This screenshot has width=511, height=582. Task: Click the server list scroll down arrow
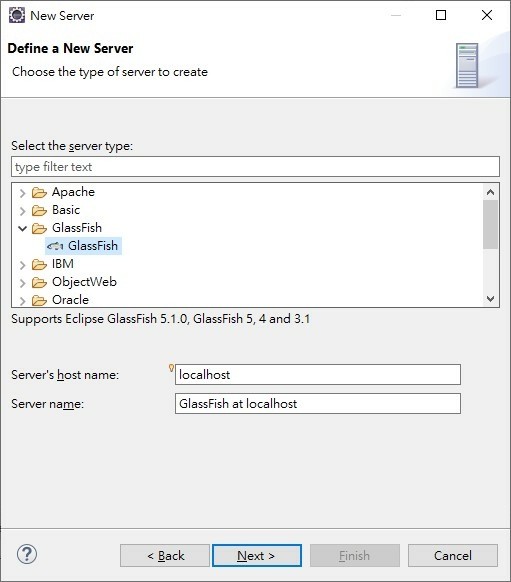pyautogui.click(x=490, y=299)
